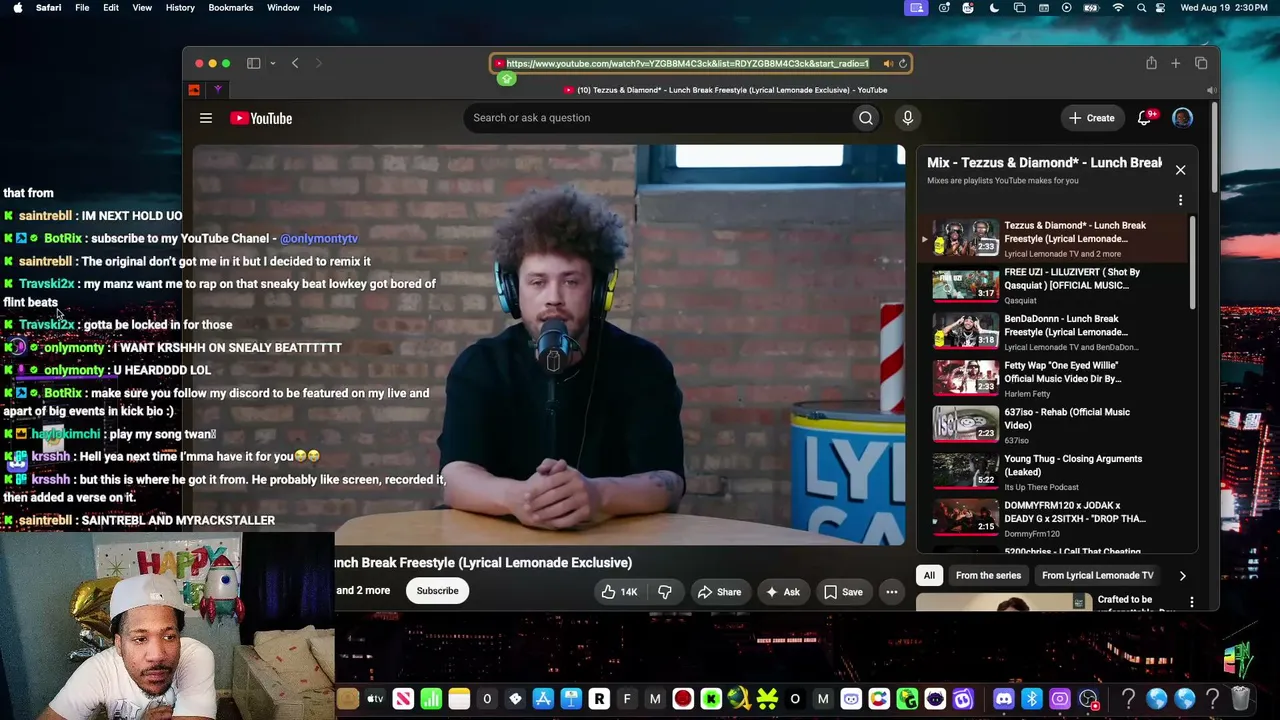Open the purple Y pinned tab
This screenshot has height=720, width=1280.
(218, 90)
